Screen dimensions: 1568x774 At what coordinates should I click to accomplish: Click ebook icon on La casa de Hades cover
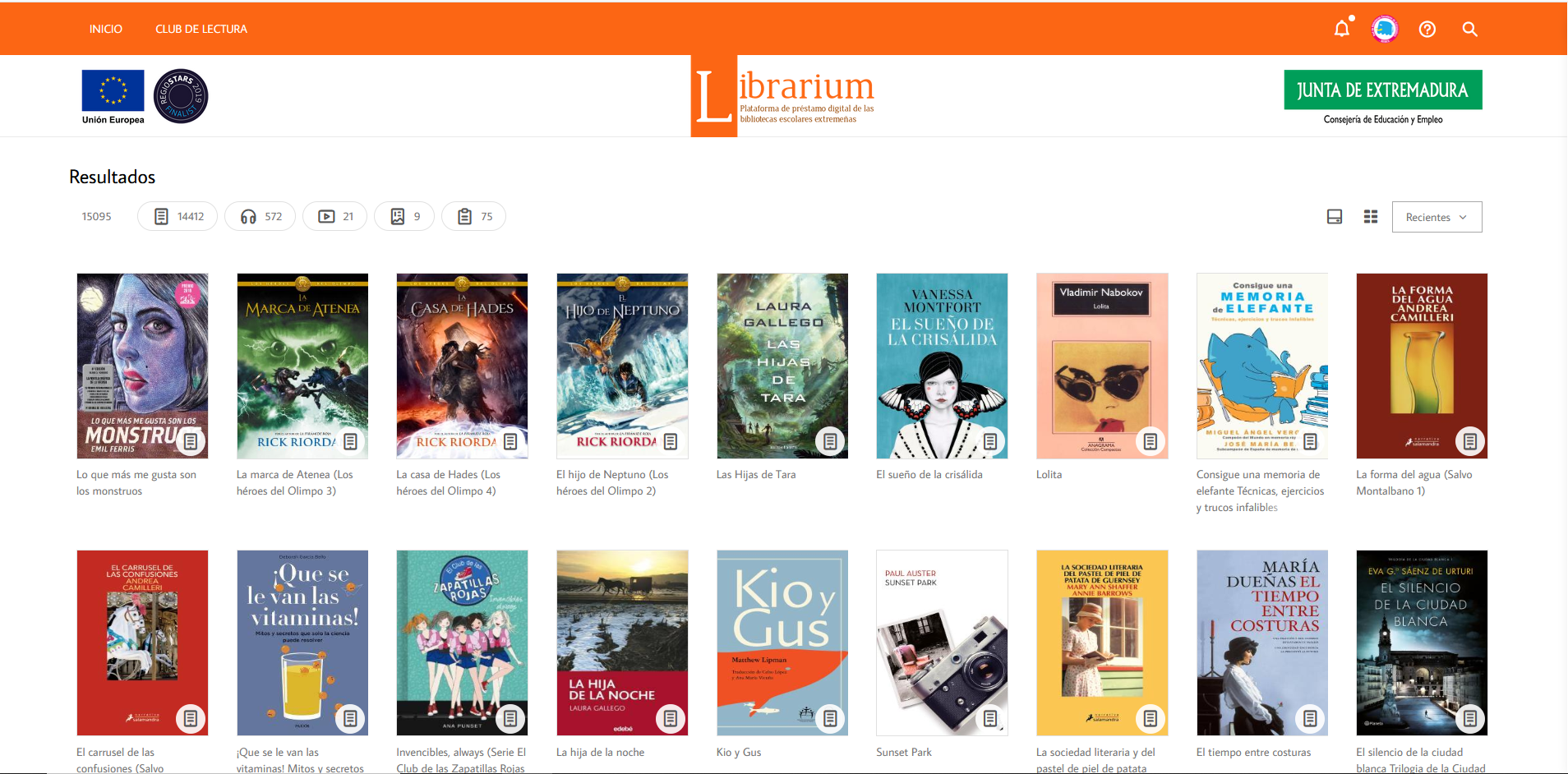510,441
